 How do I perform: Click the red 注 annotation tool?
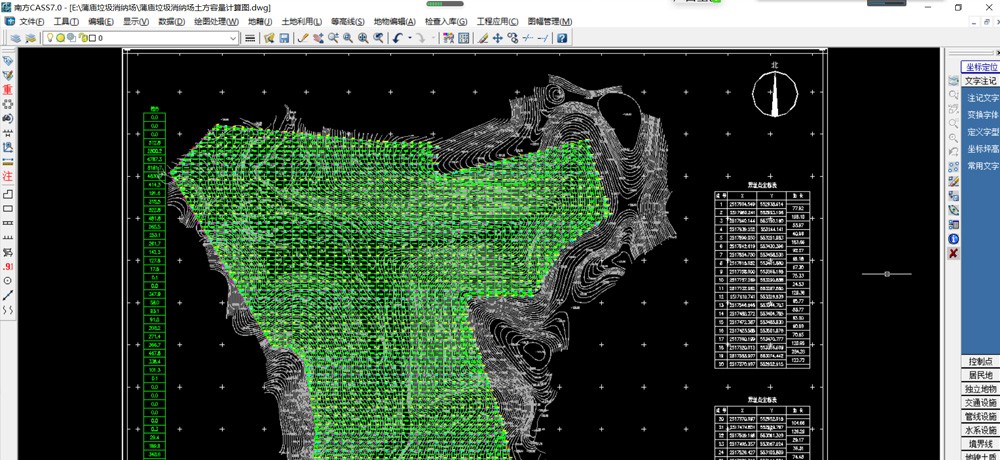click(8, 177)
